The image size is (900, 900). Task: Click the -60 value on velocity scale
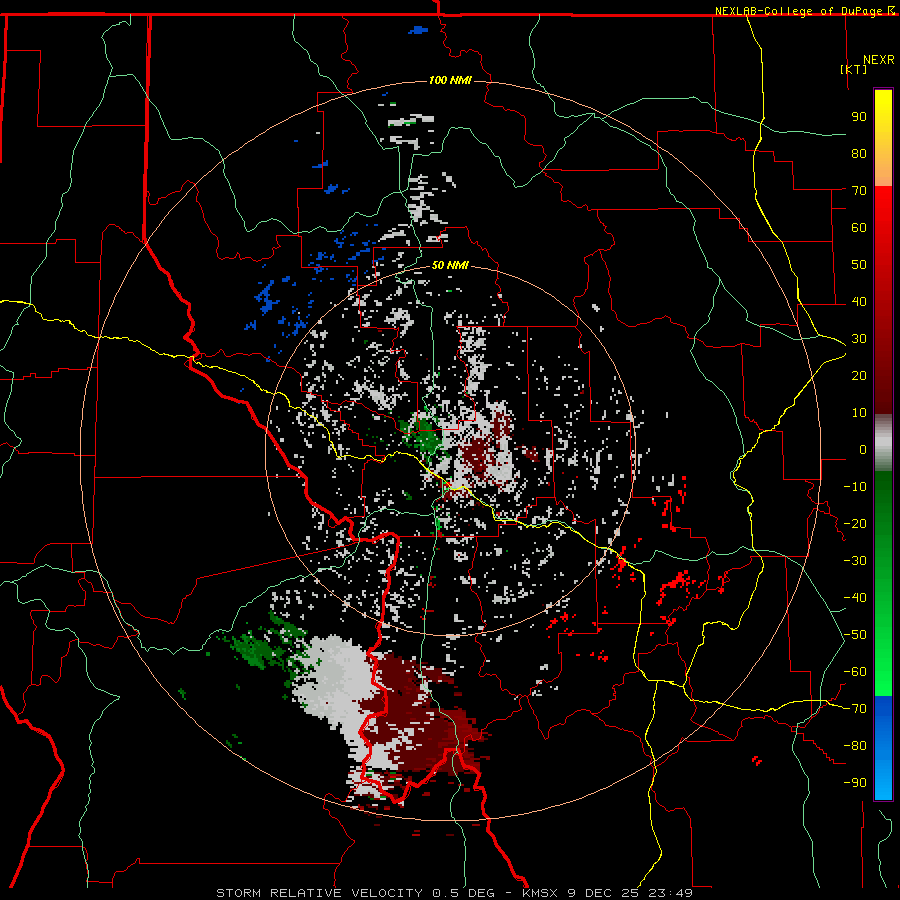[855, 672]
